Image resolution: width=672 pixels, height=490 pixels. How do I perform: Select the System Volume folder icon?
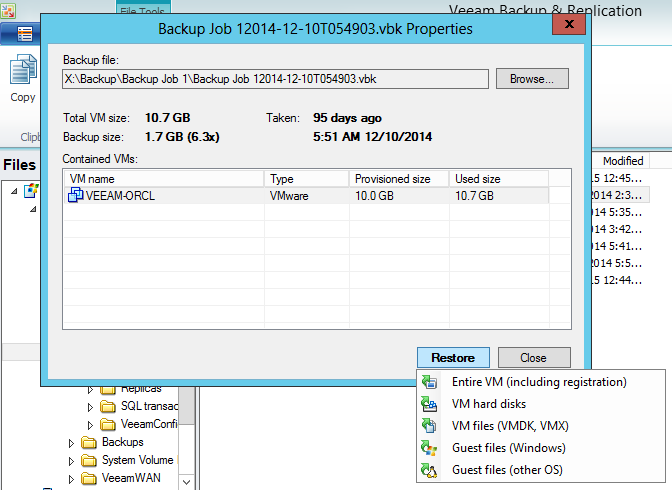(x=89, y=460)
